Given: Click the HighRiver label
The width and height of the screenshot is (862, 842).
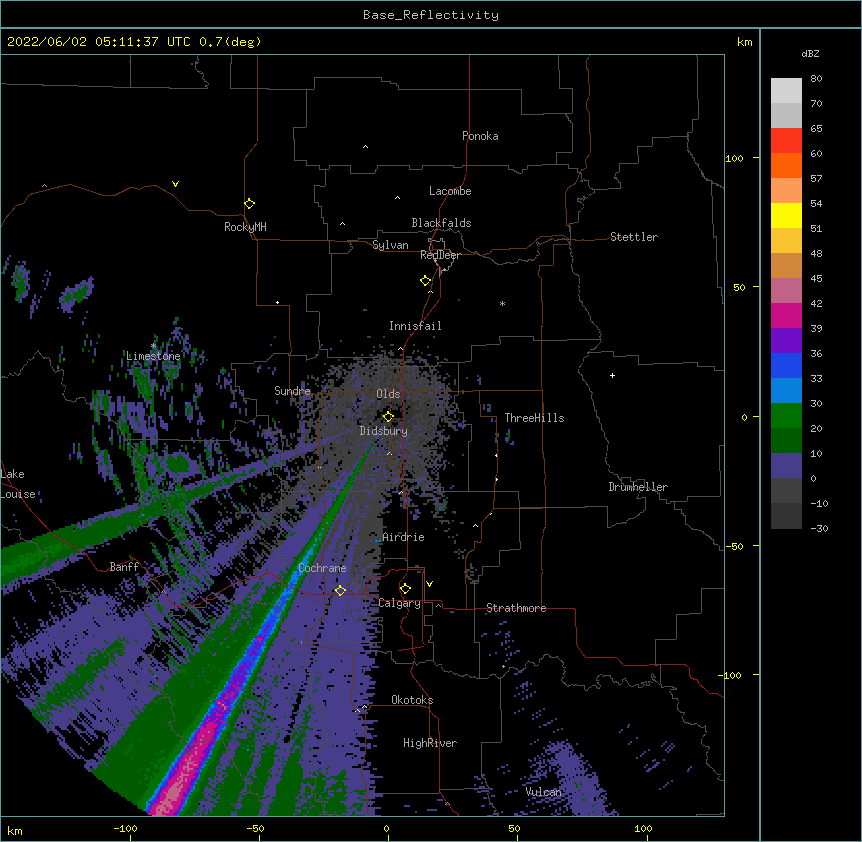Looking at the screenshot, I should click(429, 743).
